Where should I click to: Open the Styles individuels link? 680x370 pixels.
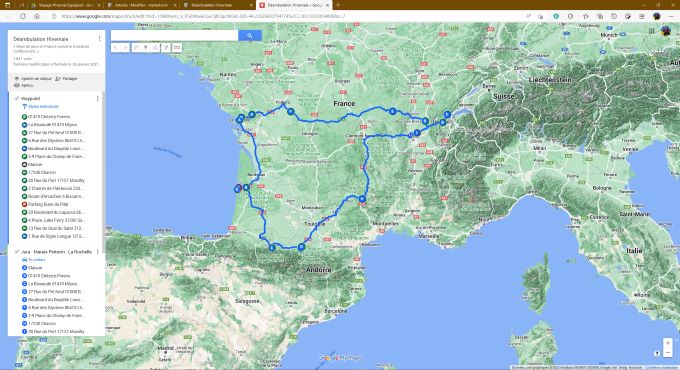[43, 107]
